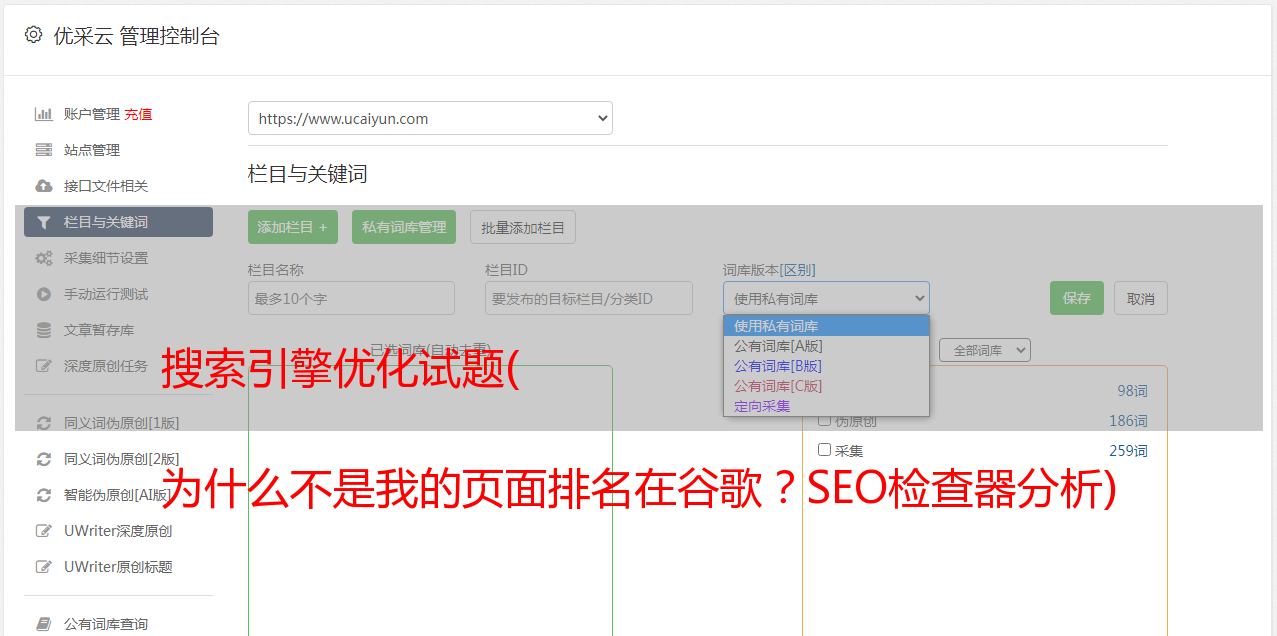Click the 259词 count next to 采集

[x=1128, y=451]
